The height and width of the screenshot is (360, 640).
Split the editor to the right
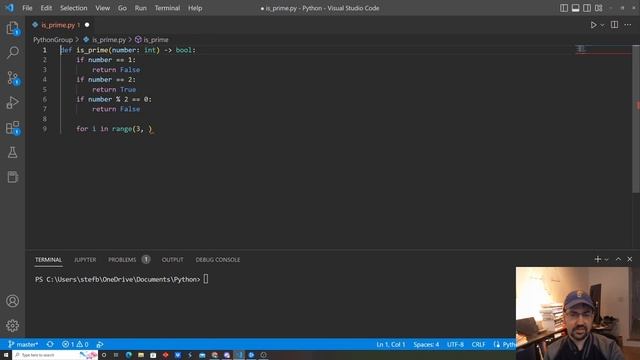point(614,25)
